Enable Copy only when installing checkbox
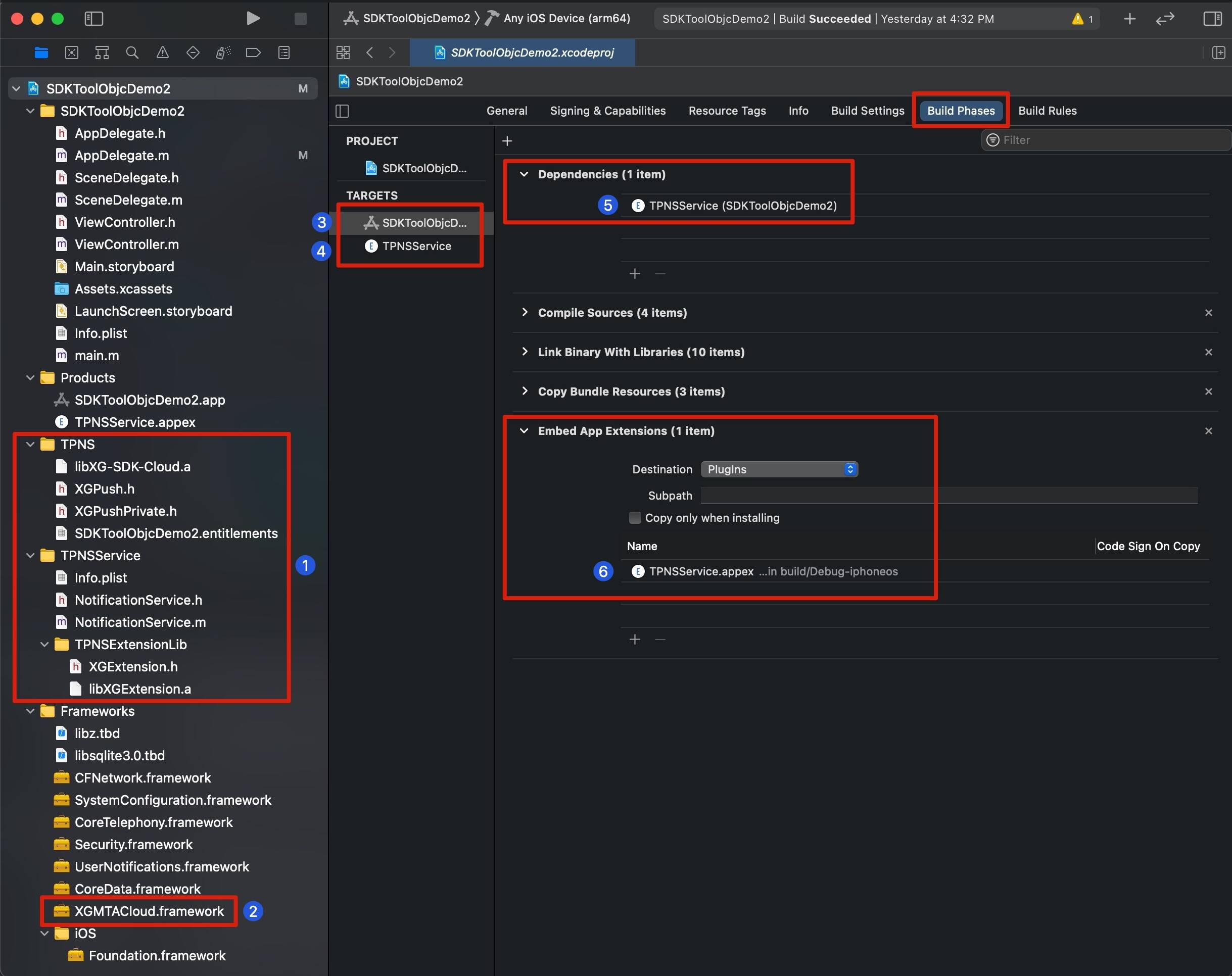This screenshot has height=976, width=1232. click(x=634, y=518)
